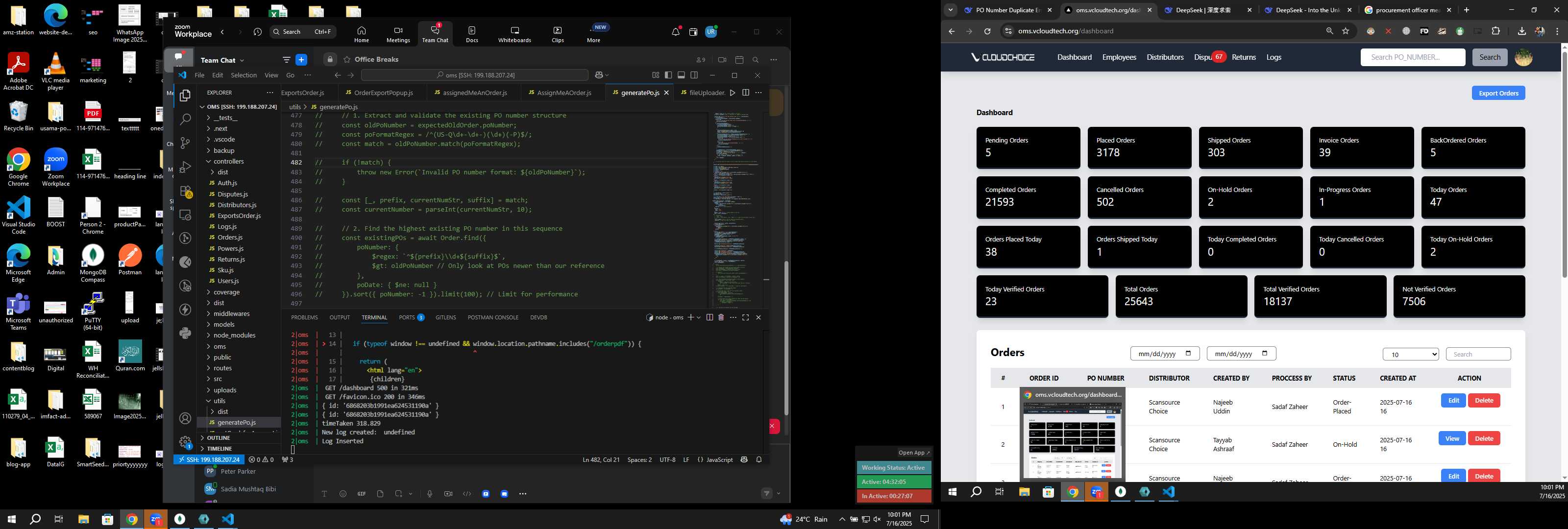Open Chrome tab search dropdown
Screen dimensions: 1568x529
pos(950,10)
